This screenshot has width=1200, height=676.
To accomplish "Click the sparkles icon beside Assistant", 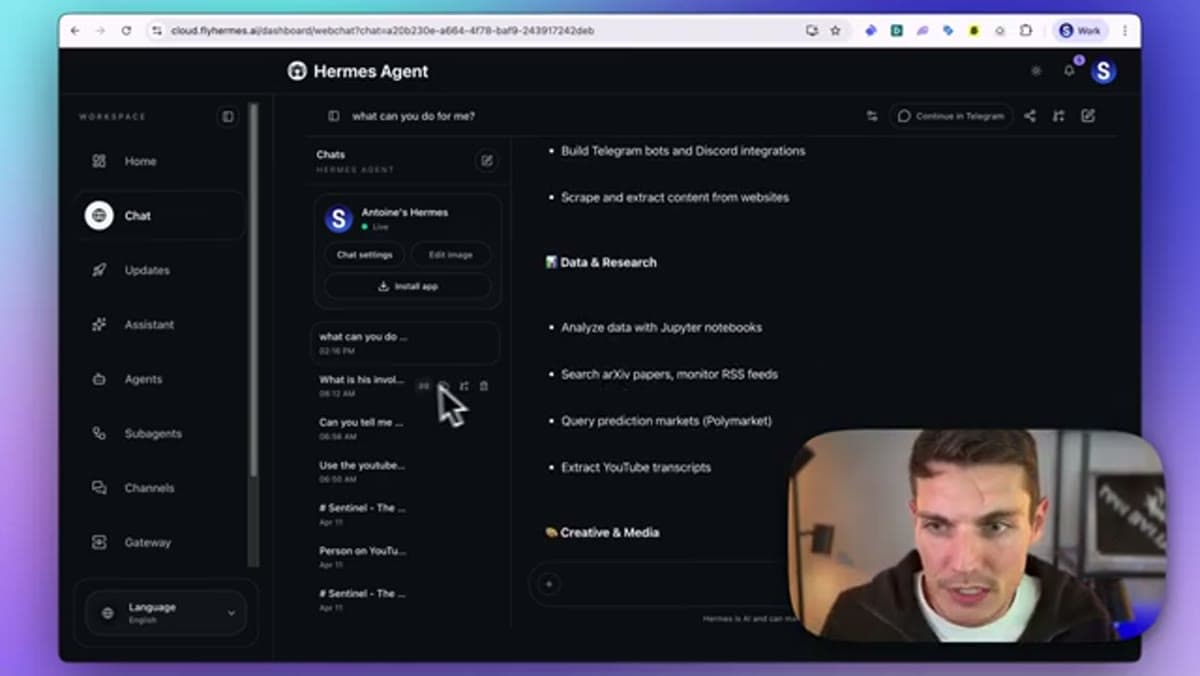I will 99,324.
